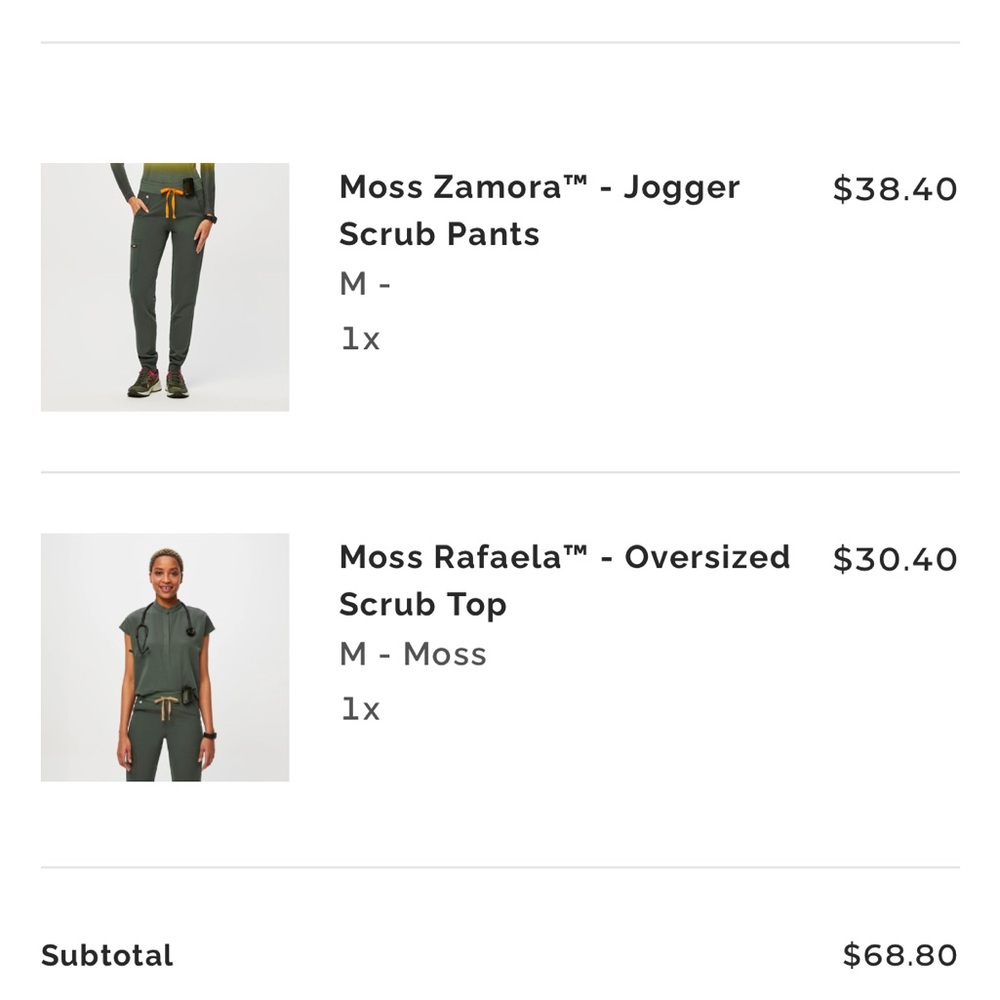The height and width of the screenshot is (1000, 1000).
Task: Click the 1x quantity for the scrub top
Action: [360, 709]
